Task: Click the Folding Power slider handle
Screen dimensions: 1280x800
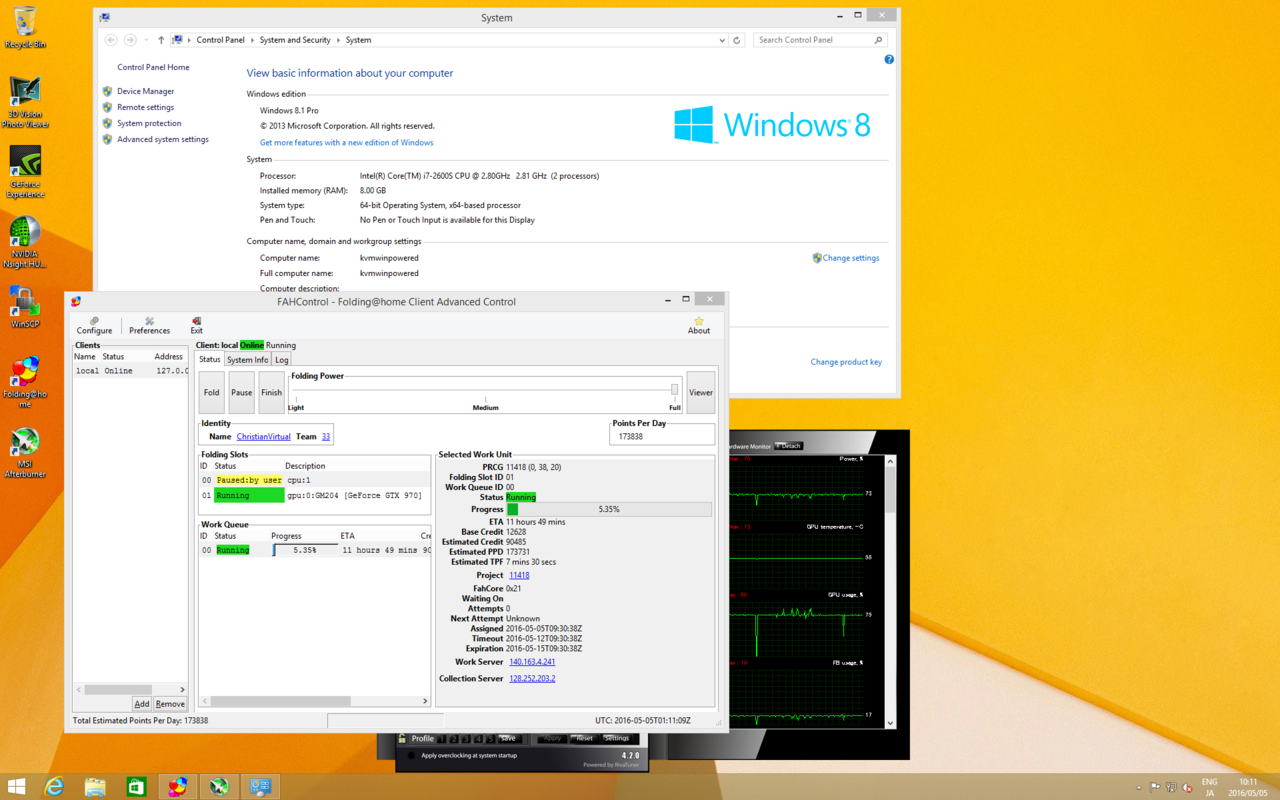Action: [x=675, y=390]
